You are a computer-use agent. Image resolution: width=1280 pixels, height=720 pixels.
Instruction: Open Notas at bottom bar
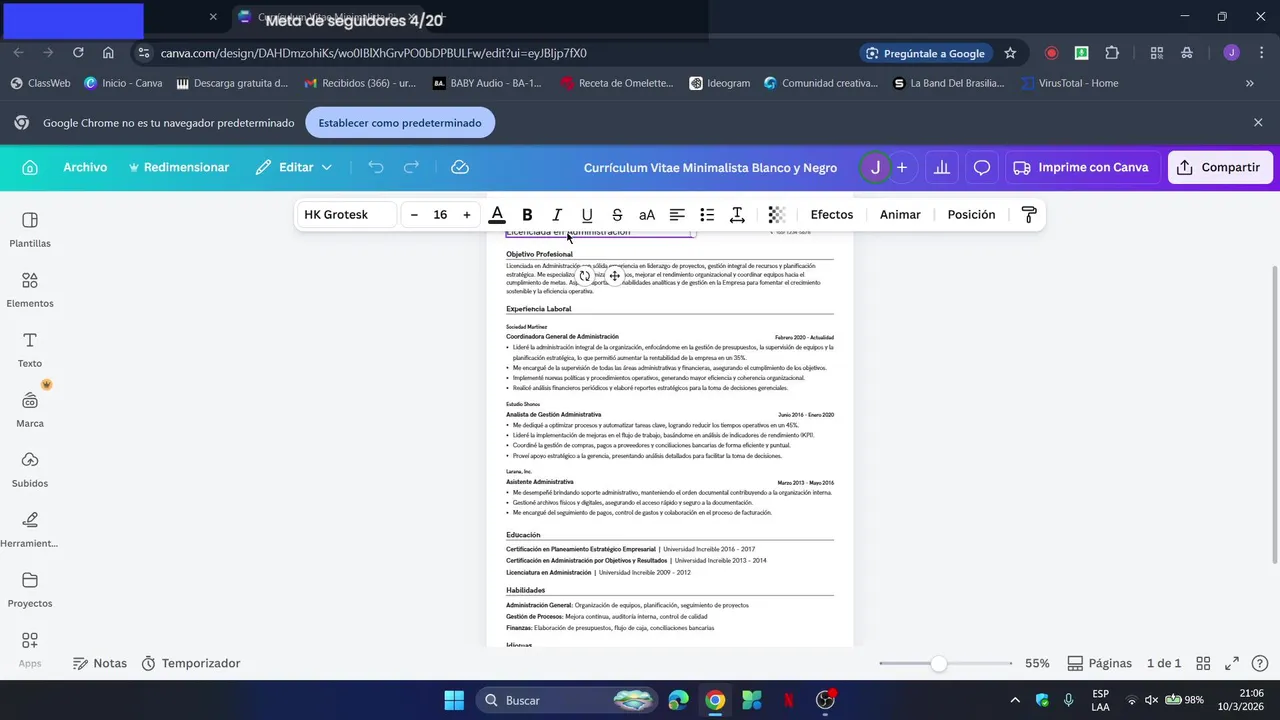100,663
